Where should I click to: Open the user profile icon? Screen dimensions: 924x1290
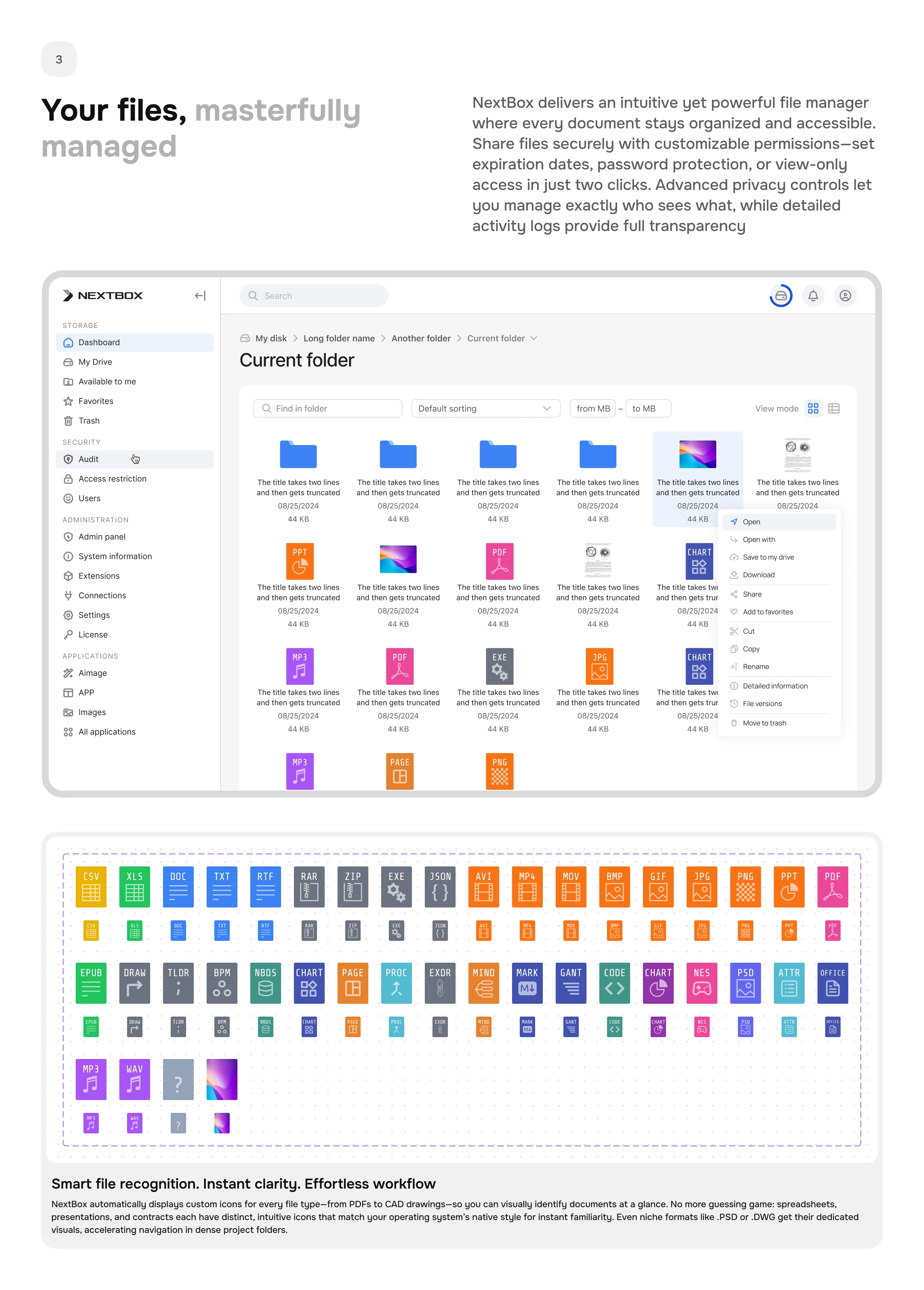845,296
